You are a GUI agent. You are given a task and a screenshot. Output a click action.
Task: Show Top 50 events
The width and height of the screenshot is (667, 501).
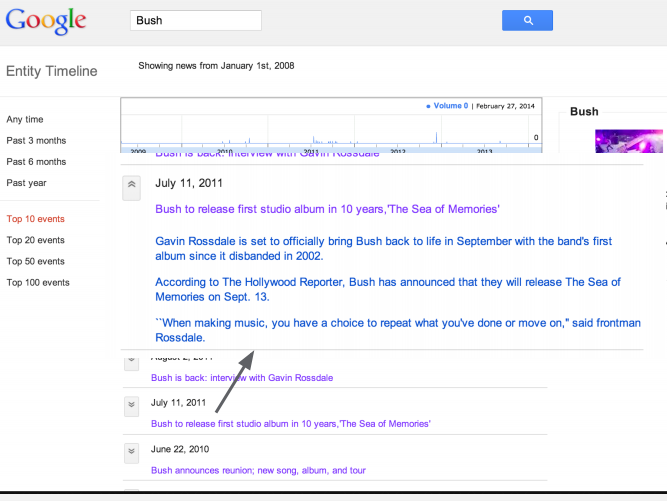pos(35,262)
